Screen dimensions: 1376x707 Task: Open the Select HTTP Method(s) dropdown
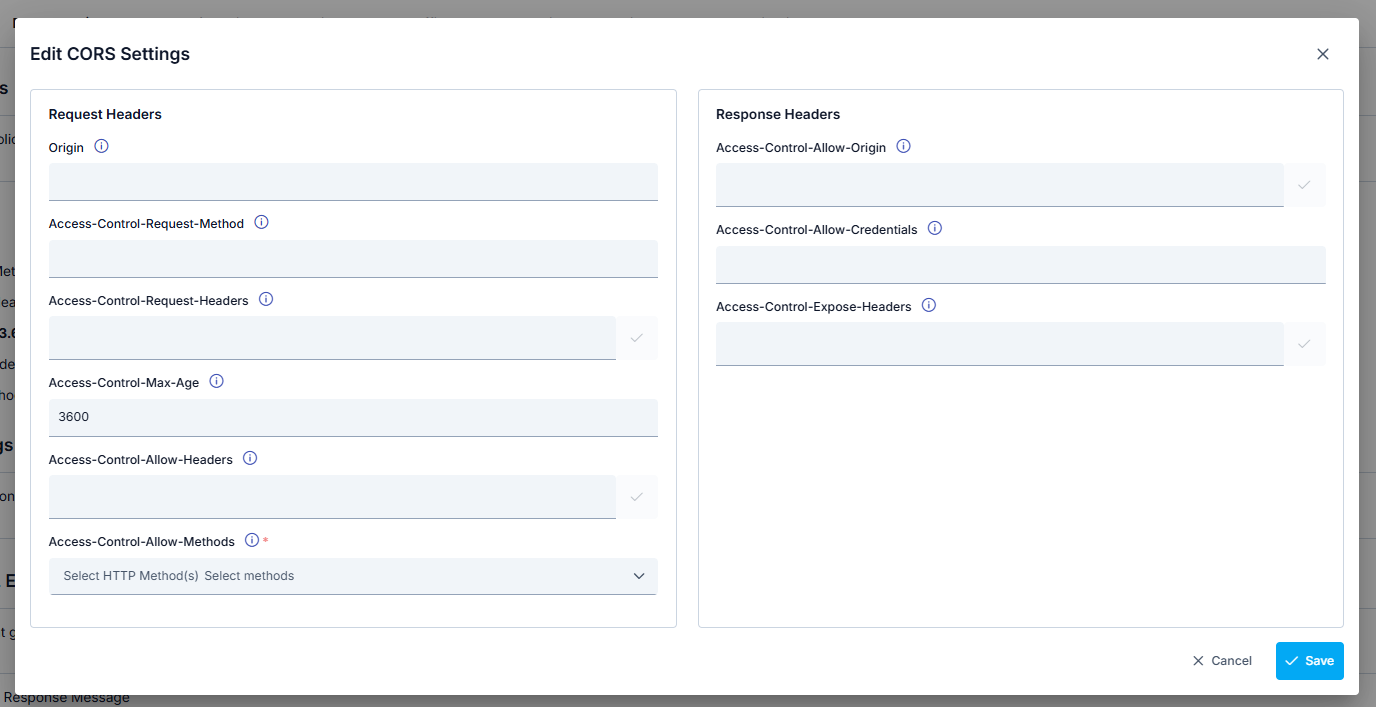pos(353,576)
